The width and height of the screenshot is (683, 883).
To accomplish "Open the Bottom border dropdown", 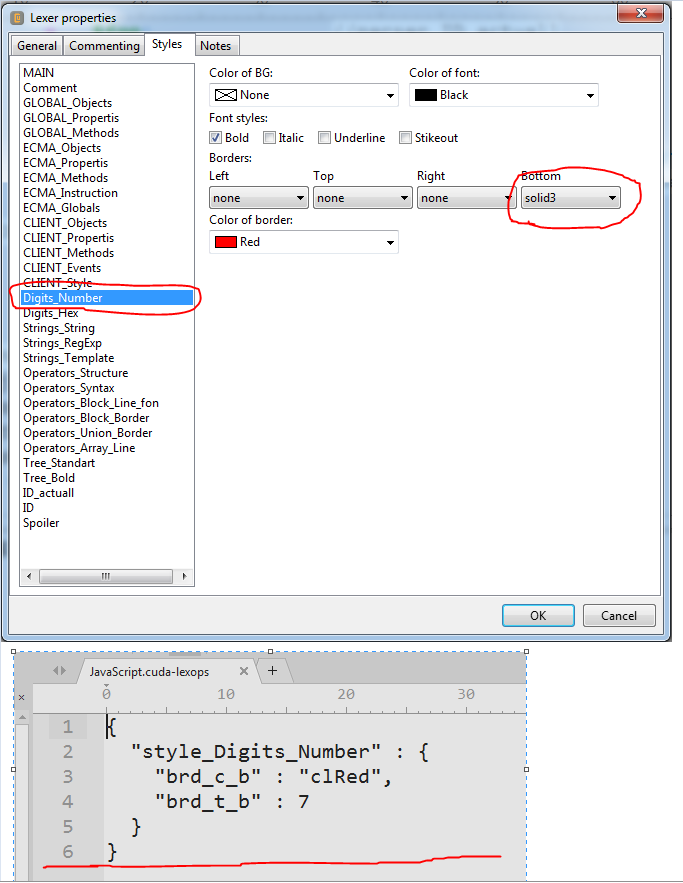I will click(570, 198).
